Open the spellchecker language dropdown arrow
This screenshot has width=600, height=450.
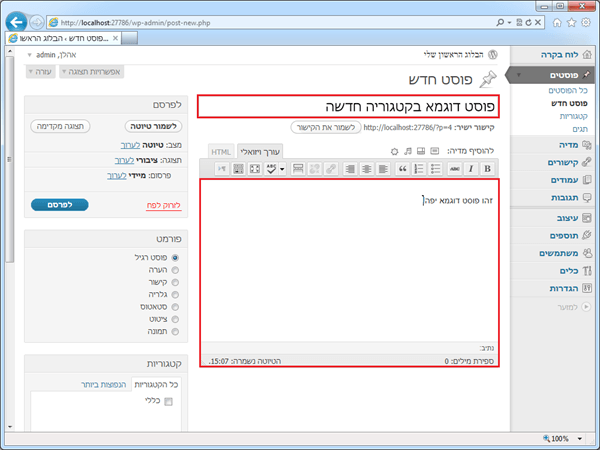[x=282, y=169]
